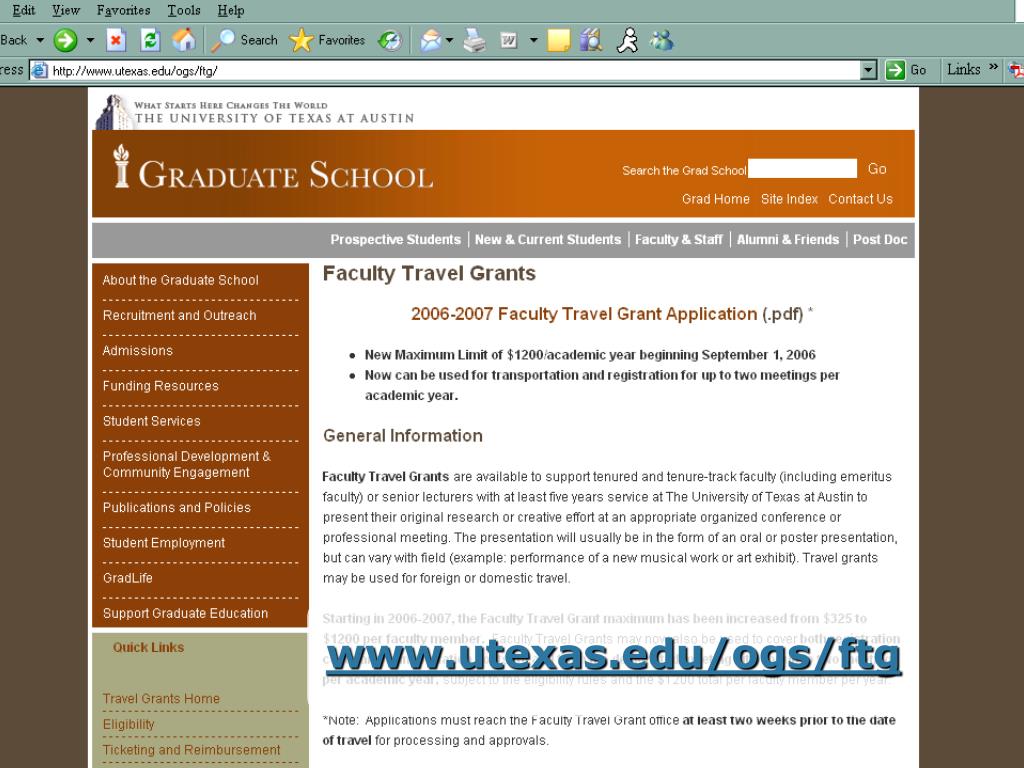
Task: Click the Search the Grad School input box
Action: click(802, 168)
